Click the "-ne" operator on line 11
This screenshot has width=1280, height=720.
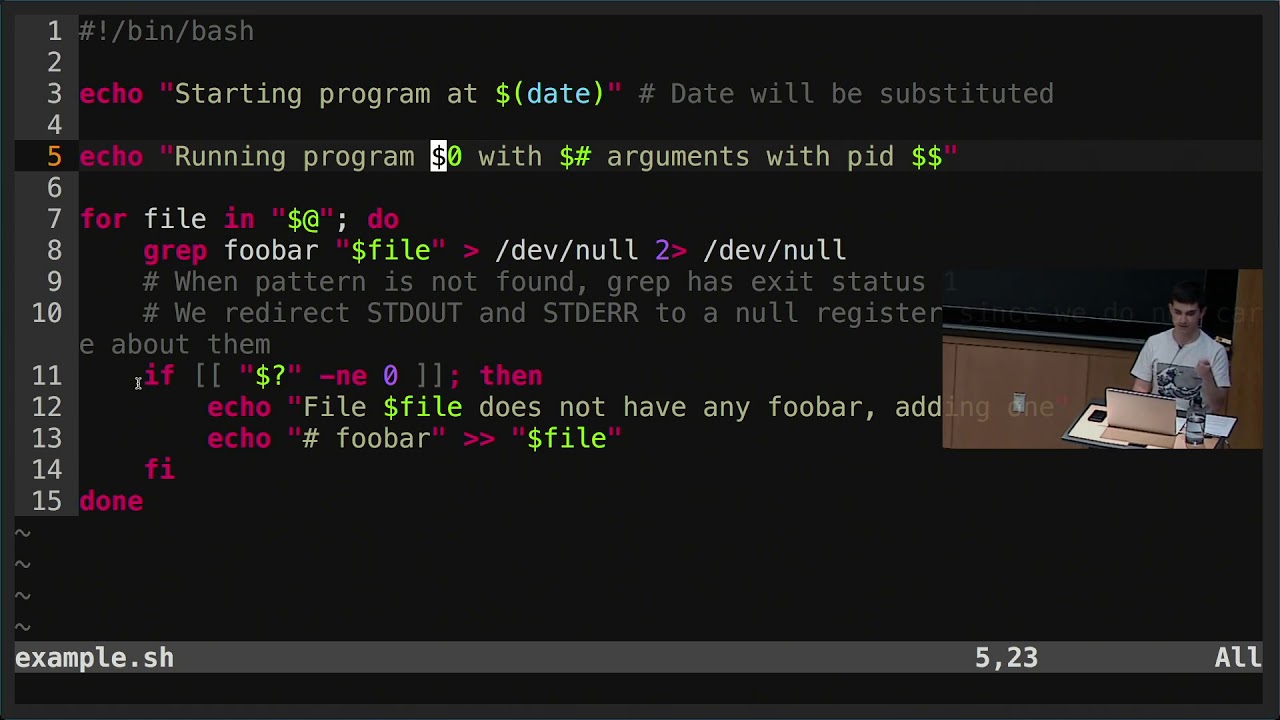click(x=343, y=376)
